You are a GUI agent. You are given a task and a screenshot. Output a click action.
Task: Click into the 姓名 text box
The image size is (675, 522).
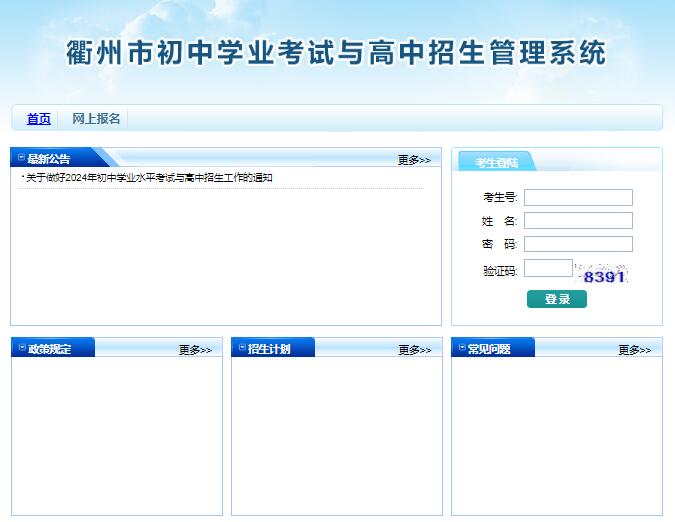[x=578, y=220]
